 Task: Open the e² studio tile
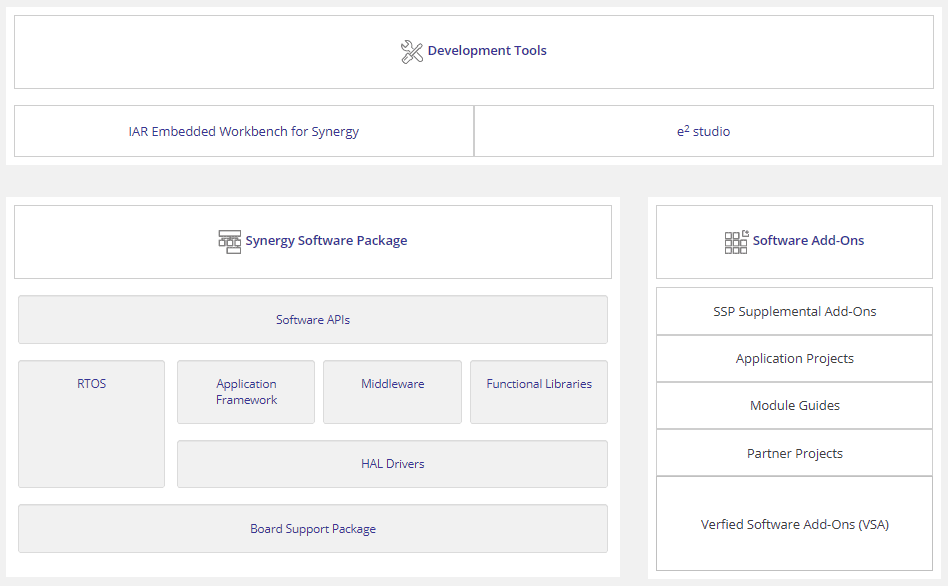[x=704, y=131]
